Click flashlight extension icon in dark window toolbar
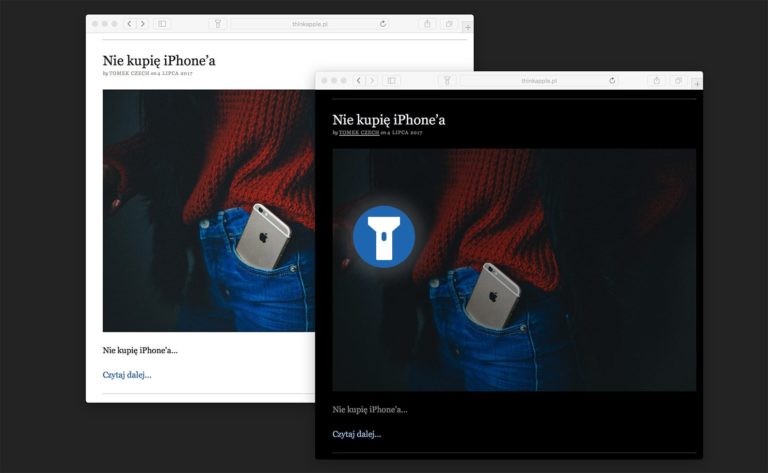This screenshot has width=768, height=473. pos(447,81)
